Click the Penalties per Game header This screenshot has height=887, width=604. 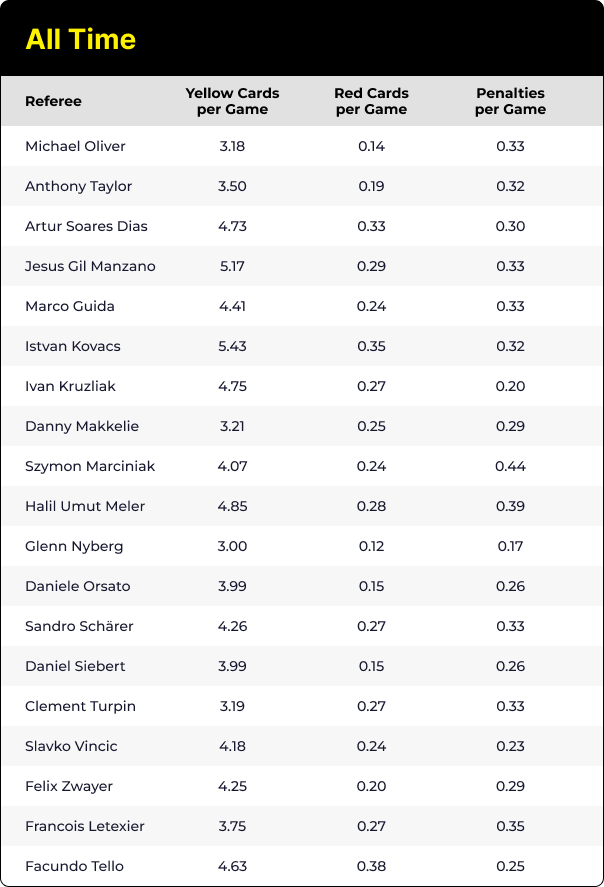510,101
